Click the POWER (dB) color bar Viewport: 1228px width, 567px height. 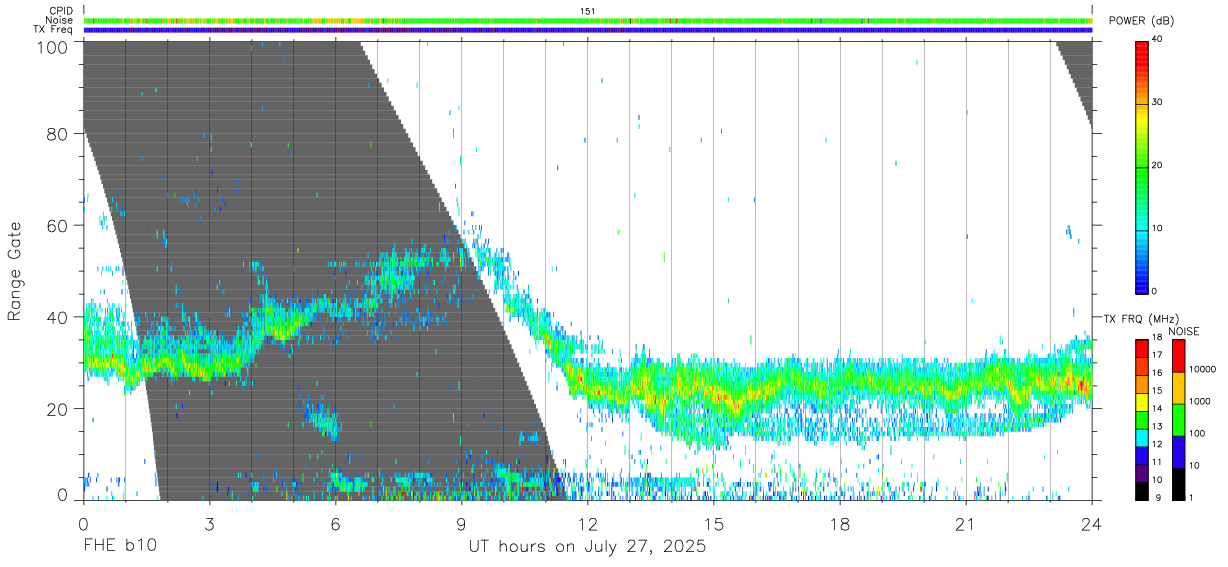pyautogui.click(x=1142, y=166)
